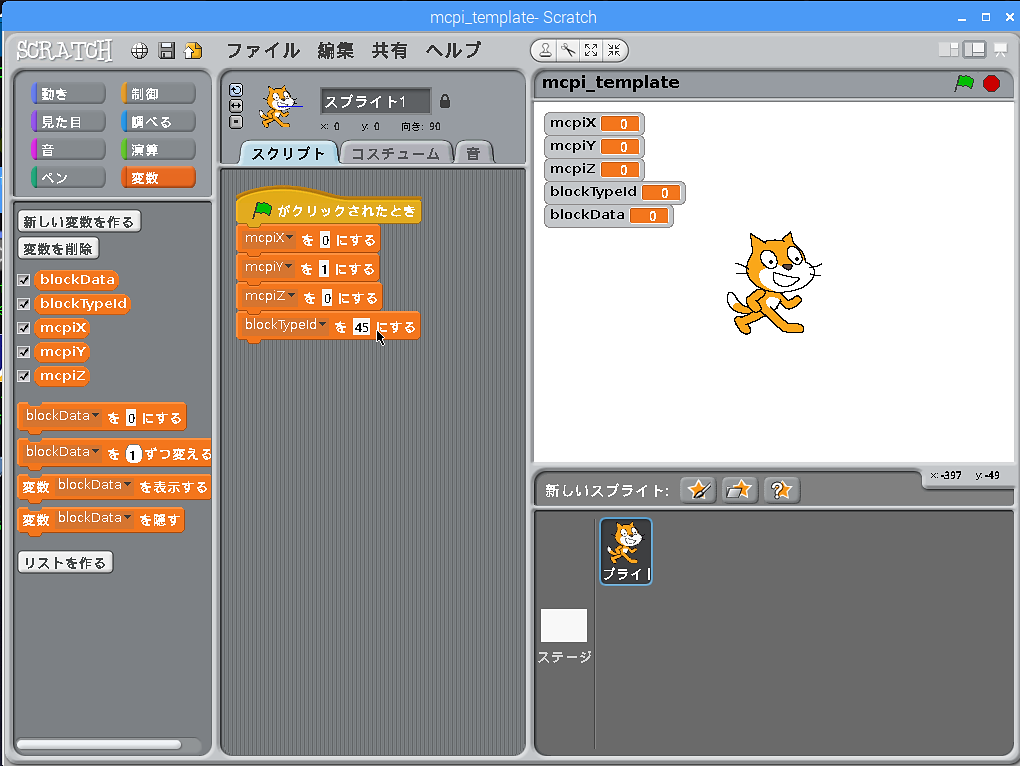
Task: Paint a new sprite
Action: pos(698,490)
